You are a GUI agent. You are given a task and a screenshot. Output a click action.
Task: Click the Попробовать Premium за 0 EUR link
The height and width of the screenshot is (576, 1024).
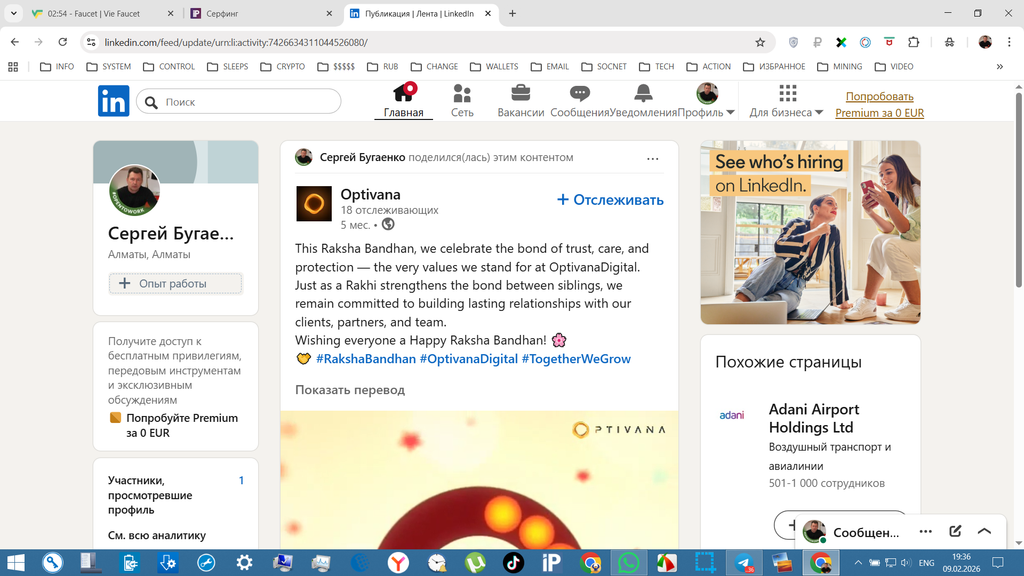[x=880, y=104]
